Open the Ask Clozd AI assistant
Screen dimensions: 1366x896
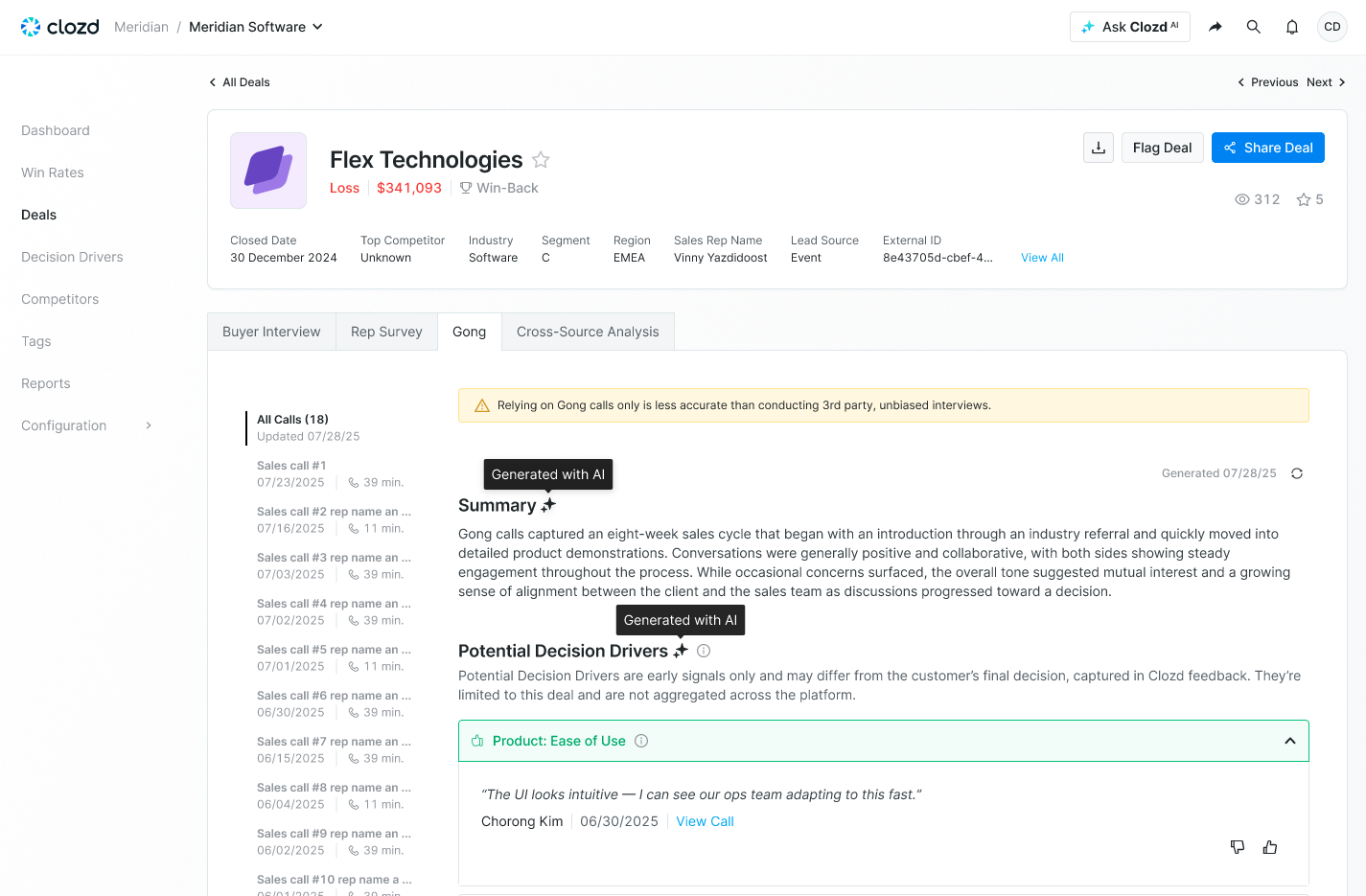coord(1129,27)
